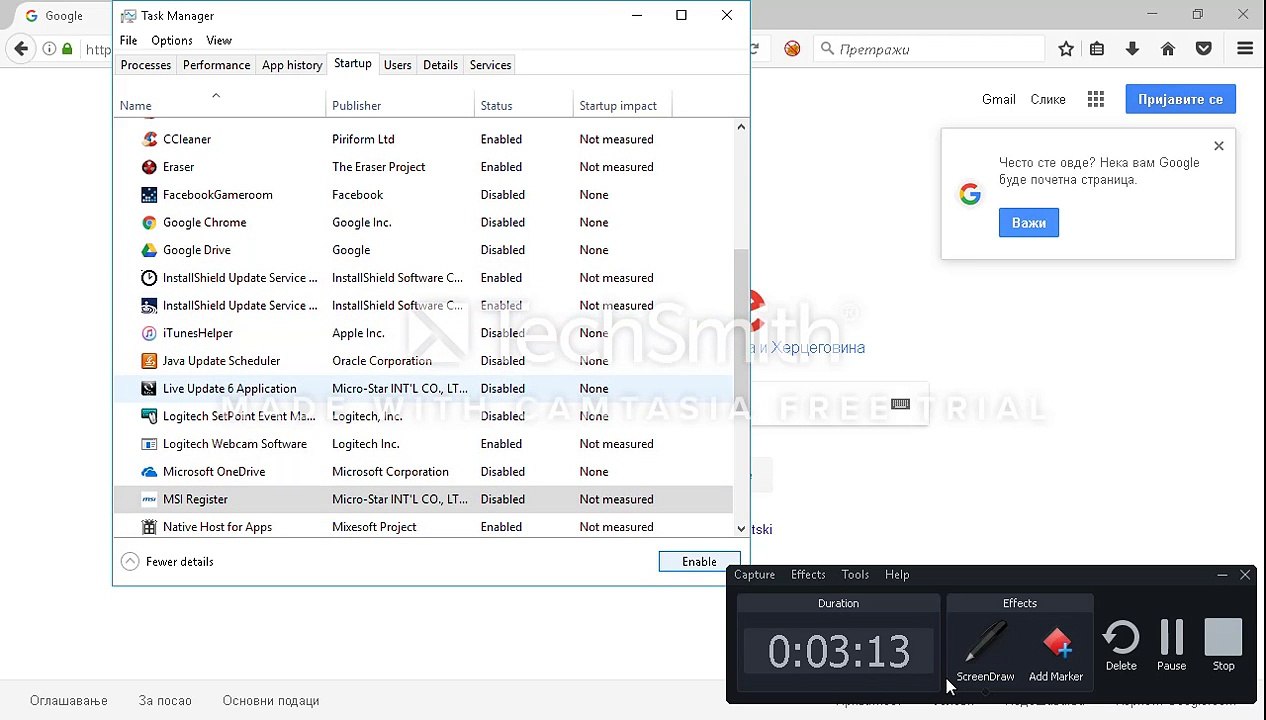Click the Оглашавање footer link

(69, 701)
